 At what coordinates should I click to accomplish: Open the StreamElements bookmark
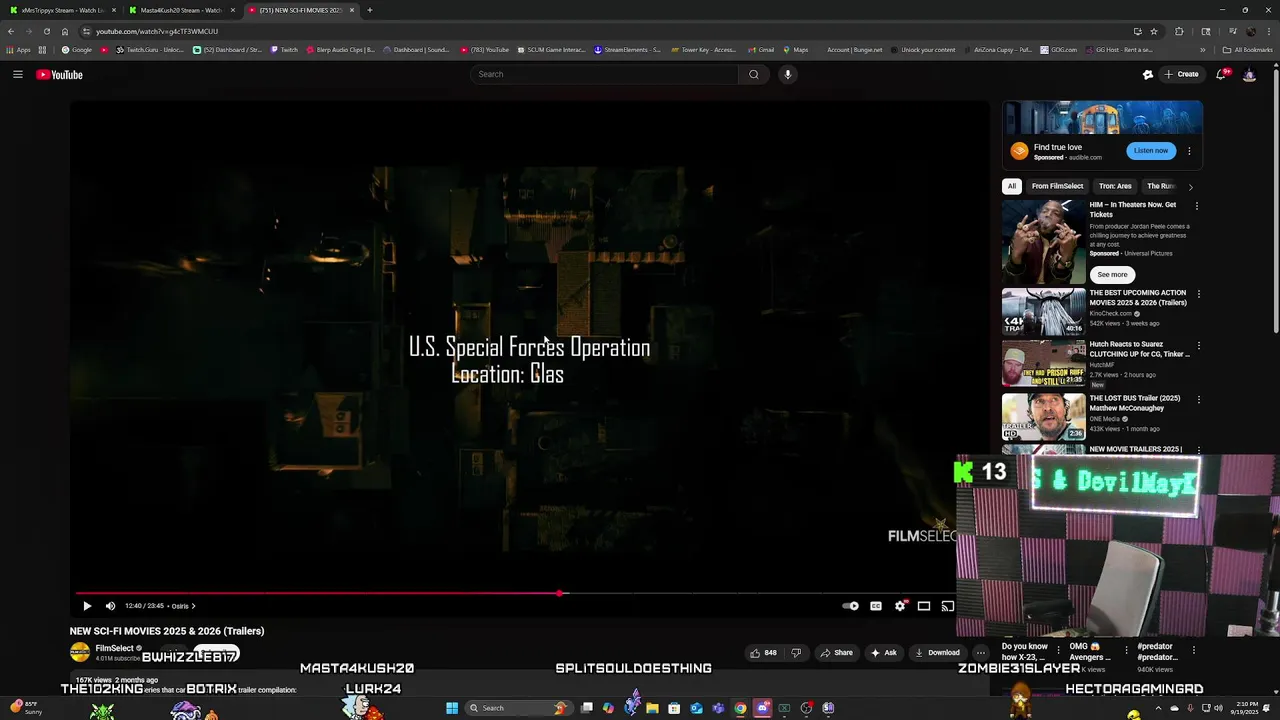tap(627, 50)
